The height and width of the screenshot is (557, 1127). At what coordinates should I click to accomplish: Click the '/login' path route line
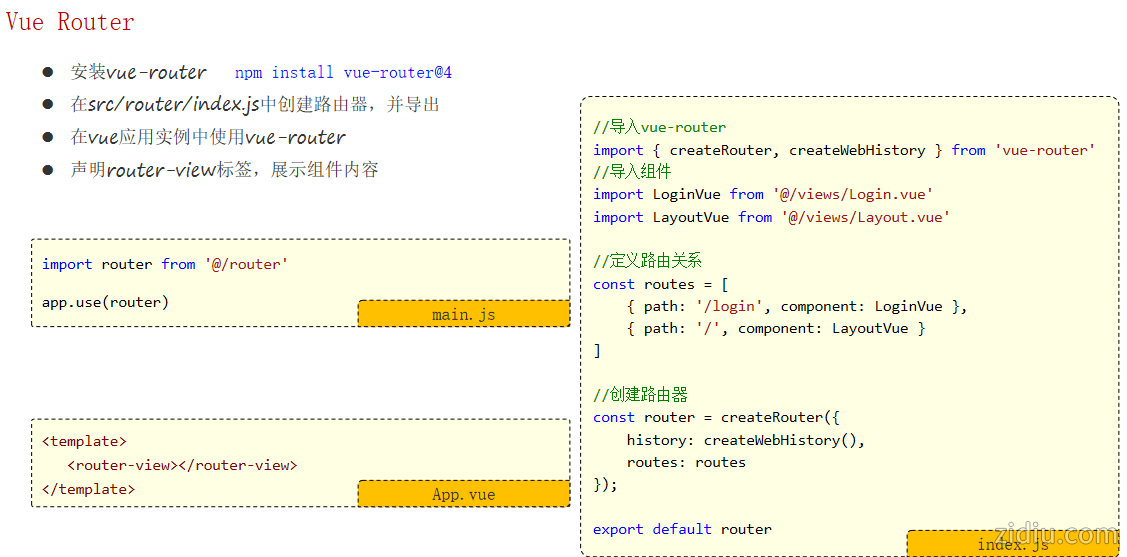pos(796,306)
